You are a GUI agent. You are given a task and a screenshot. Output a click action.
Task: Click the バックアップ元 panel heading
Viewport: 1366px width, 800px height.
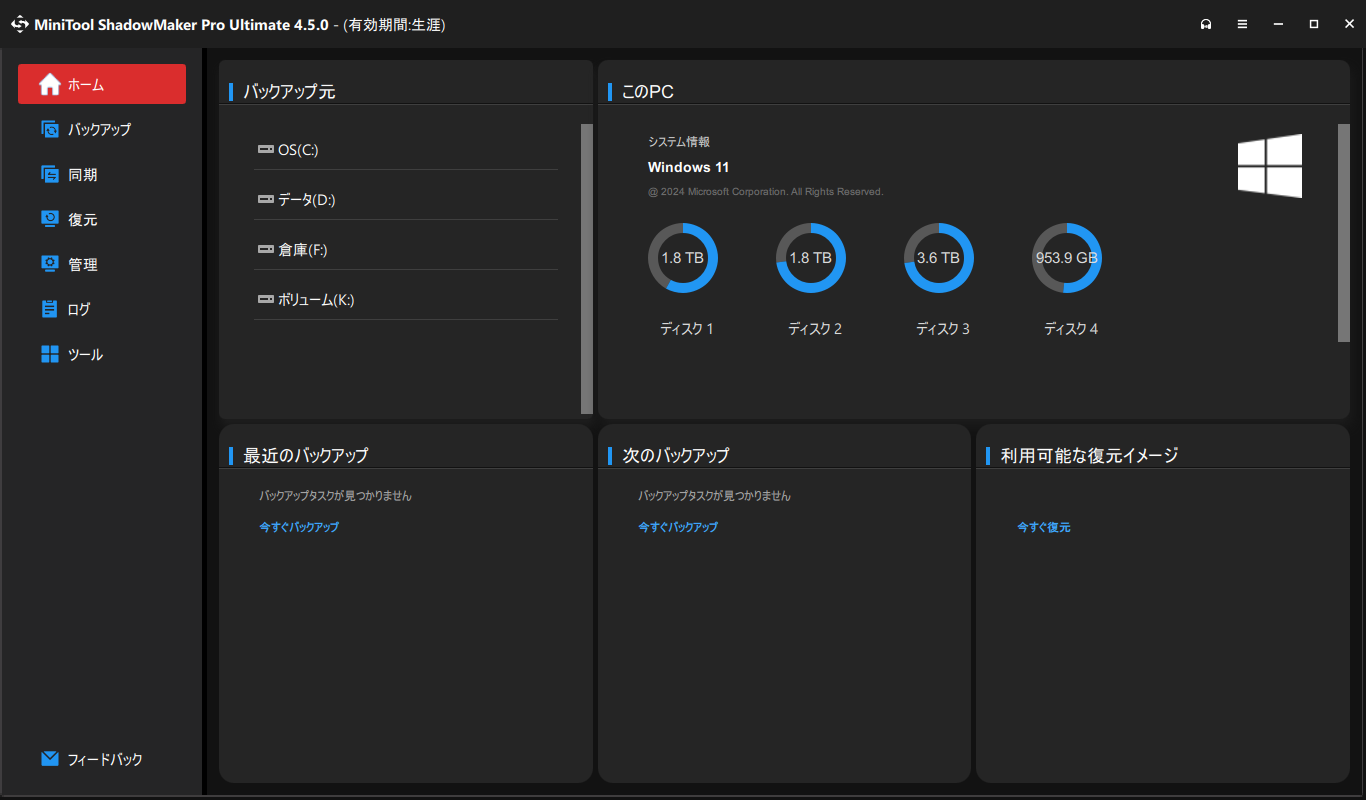click(290, 92)
